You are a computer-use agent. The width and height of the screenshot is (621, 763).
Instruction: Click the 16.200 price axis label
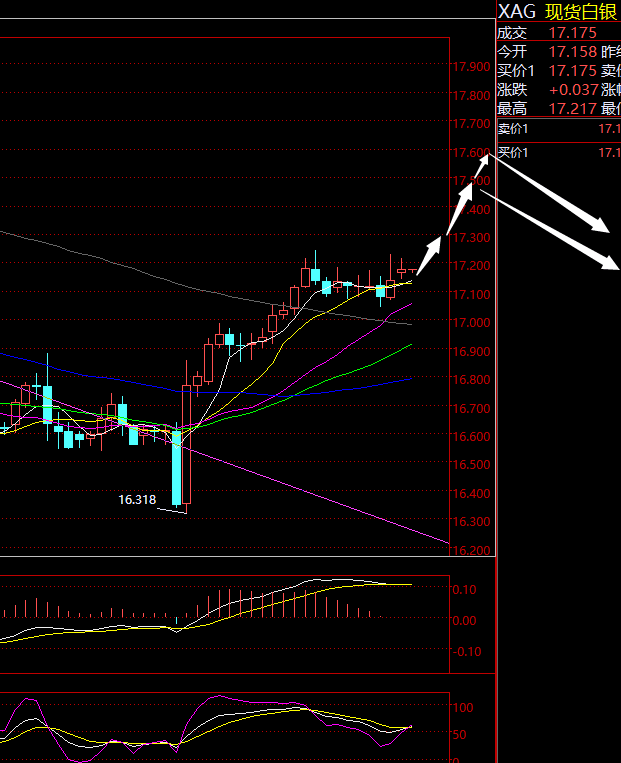[x=471, y=550]
